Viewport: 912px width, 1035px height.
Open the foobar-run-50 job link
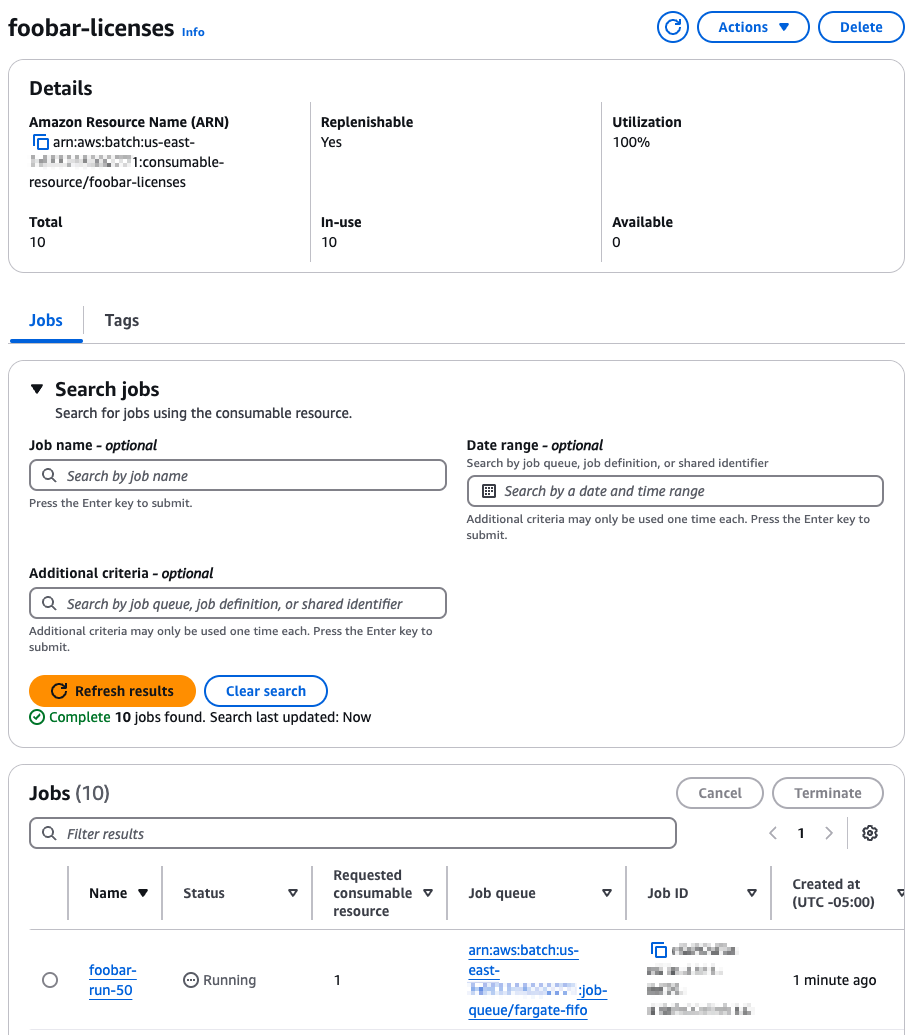(x=112, y=980)
